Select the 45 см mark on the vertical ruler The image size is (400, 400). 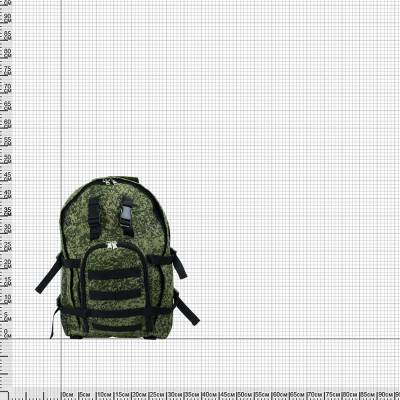tap(7, 176)
